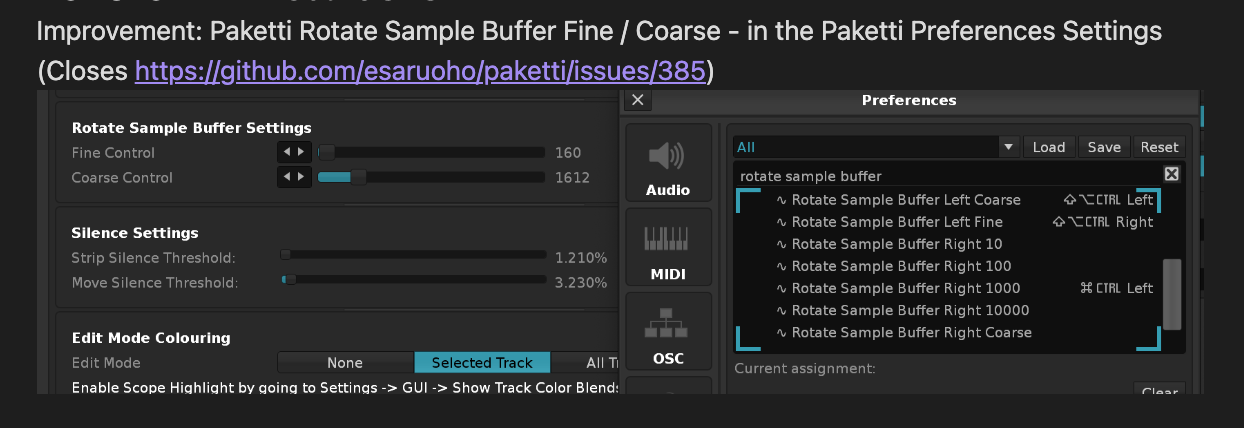Viewport: 1244px width, 428px height.
Task: Open the All shortcuts filter combo box
Action: click(876, 147)
